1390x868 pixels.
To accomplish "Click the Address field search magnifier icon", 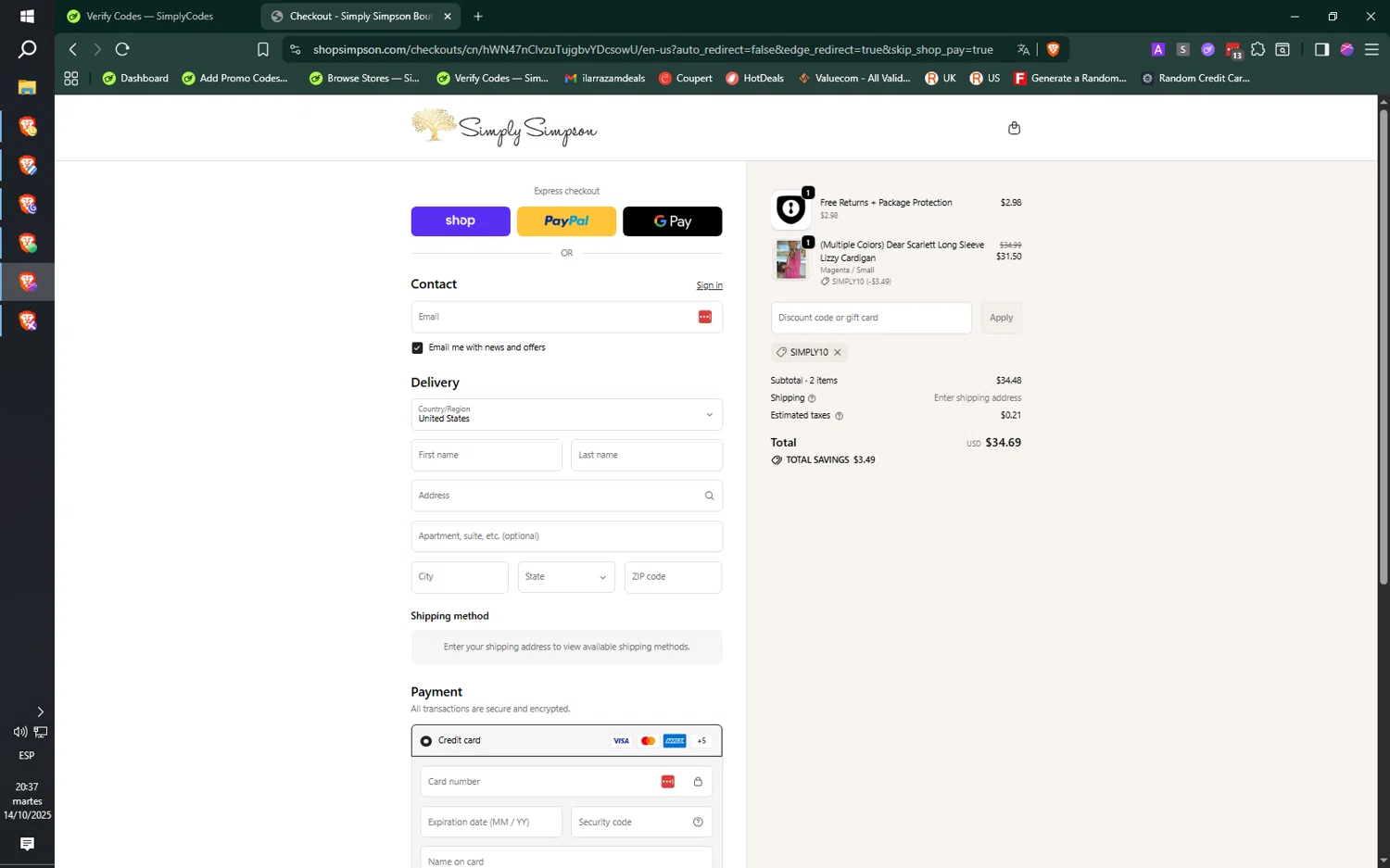I will [x=709, y=496].
